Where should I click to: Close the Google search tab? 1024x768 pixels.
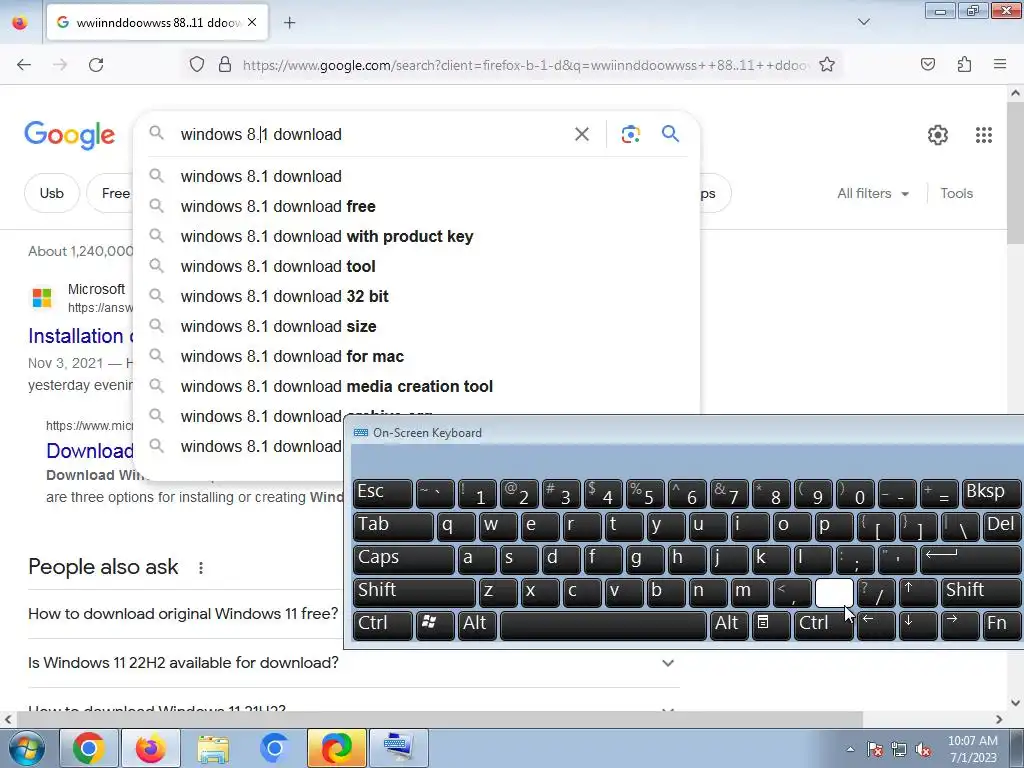(x=252, y=23)
